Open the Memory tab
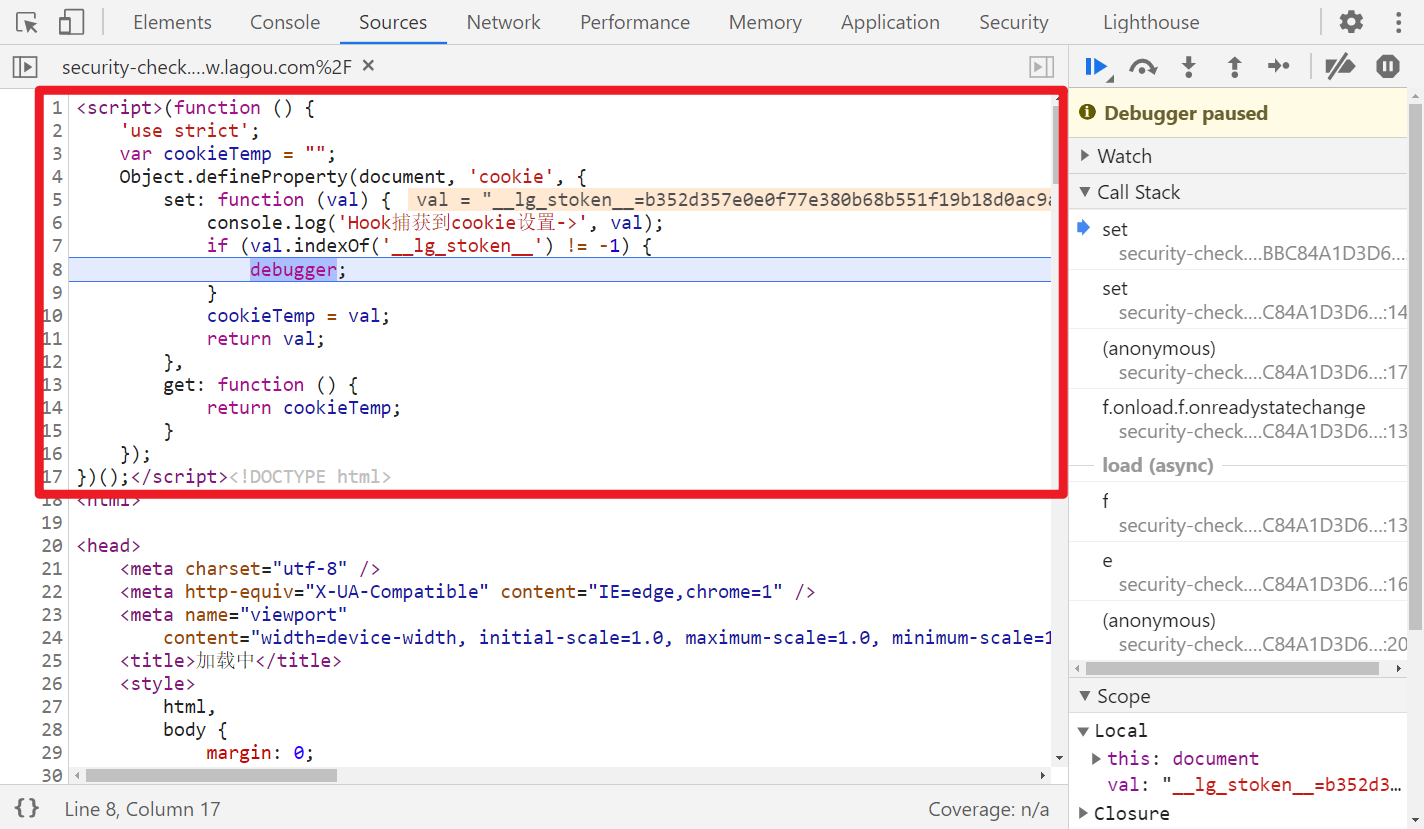 tap(765, 22)
